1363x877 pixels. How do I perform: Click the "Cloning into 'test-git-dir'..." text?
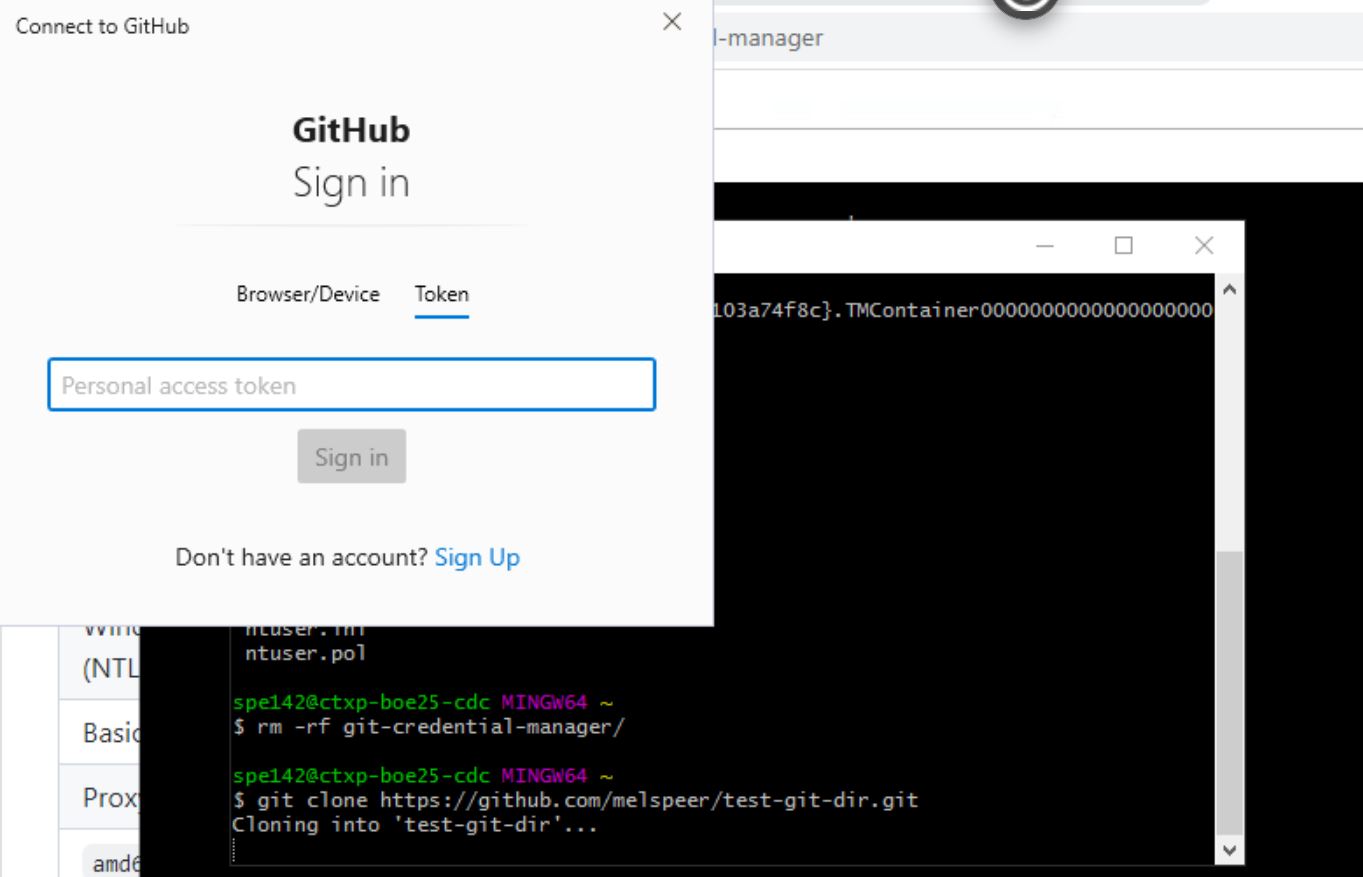[x=414, y=825]
